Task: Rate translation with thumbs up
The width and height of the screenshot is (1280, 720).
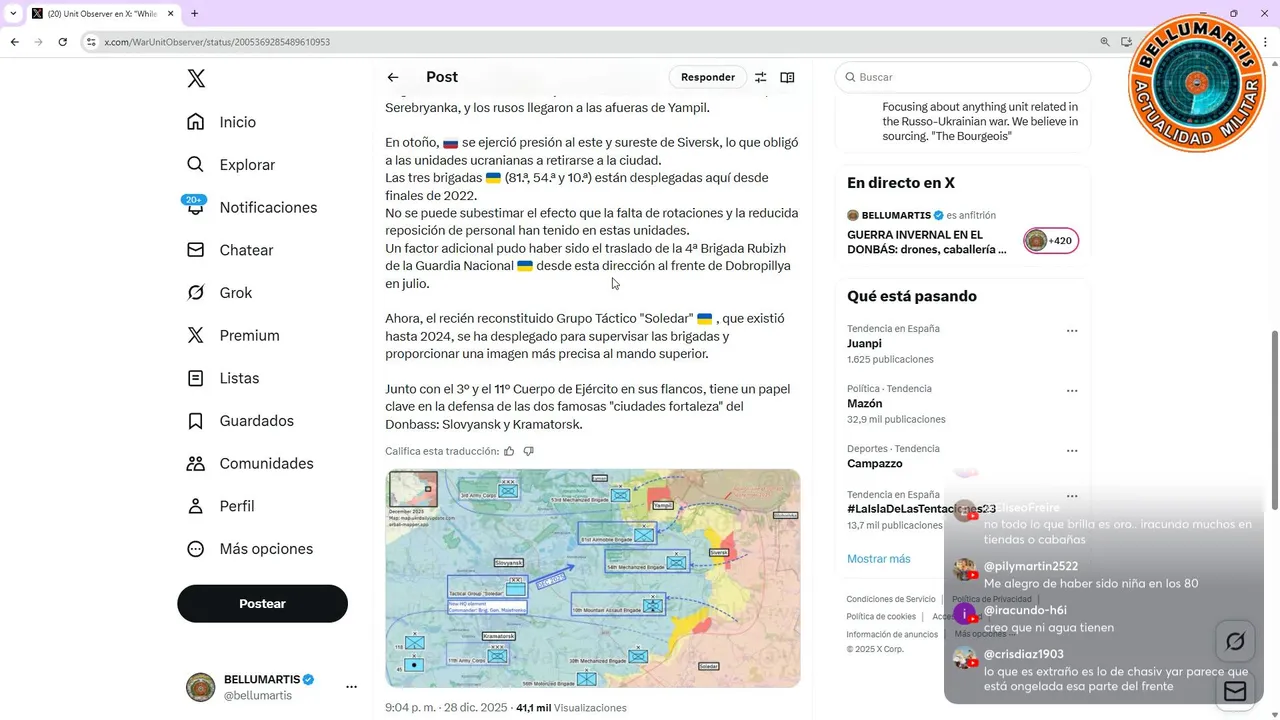Action: 509,451
